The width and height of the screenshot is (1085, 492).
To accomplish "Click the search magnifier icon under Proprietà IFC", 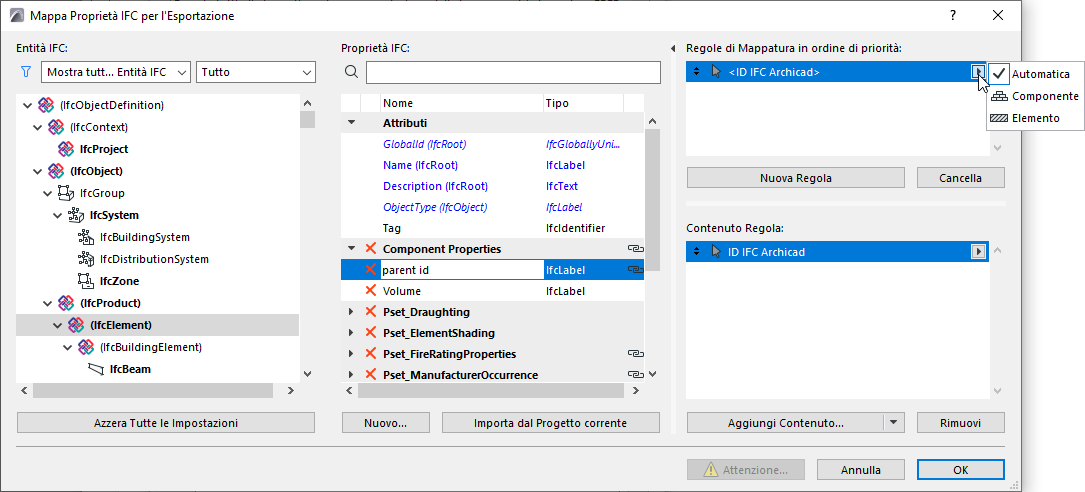I will pos(351,72).
